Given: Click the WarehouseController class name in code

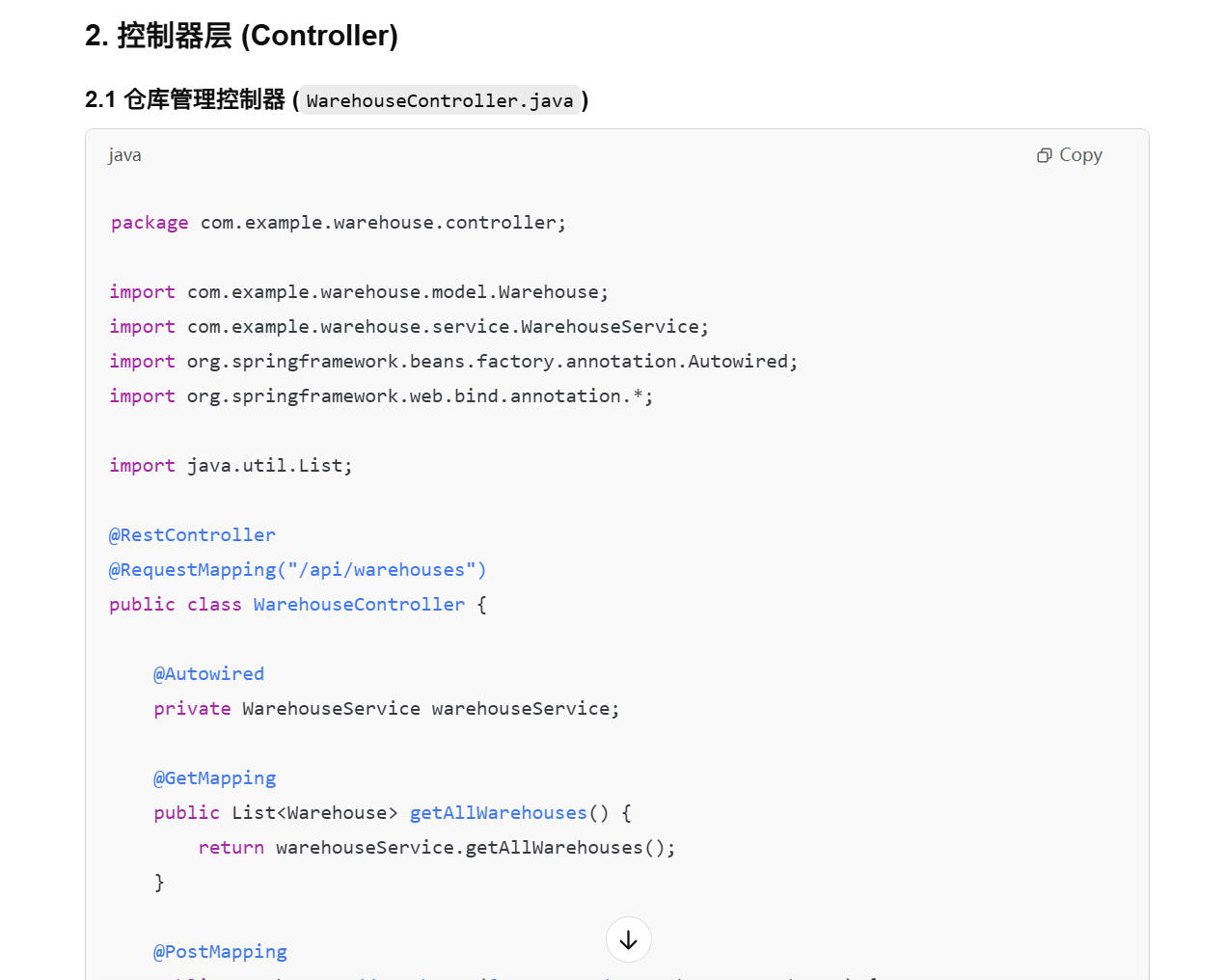Looking at the screenshot, I should point(359,605).
